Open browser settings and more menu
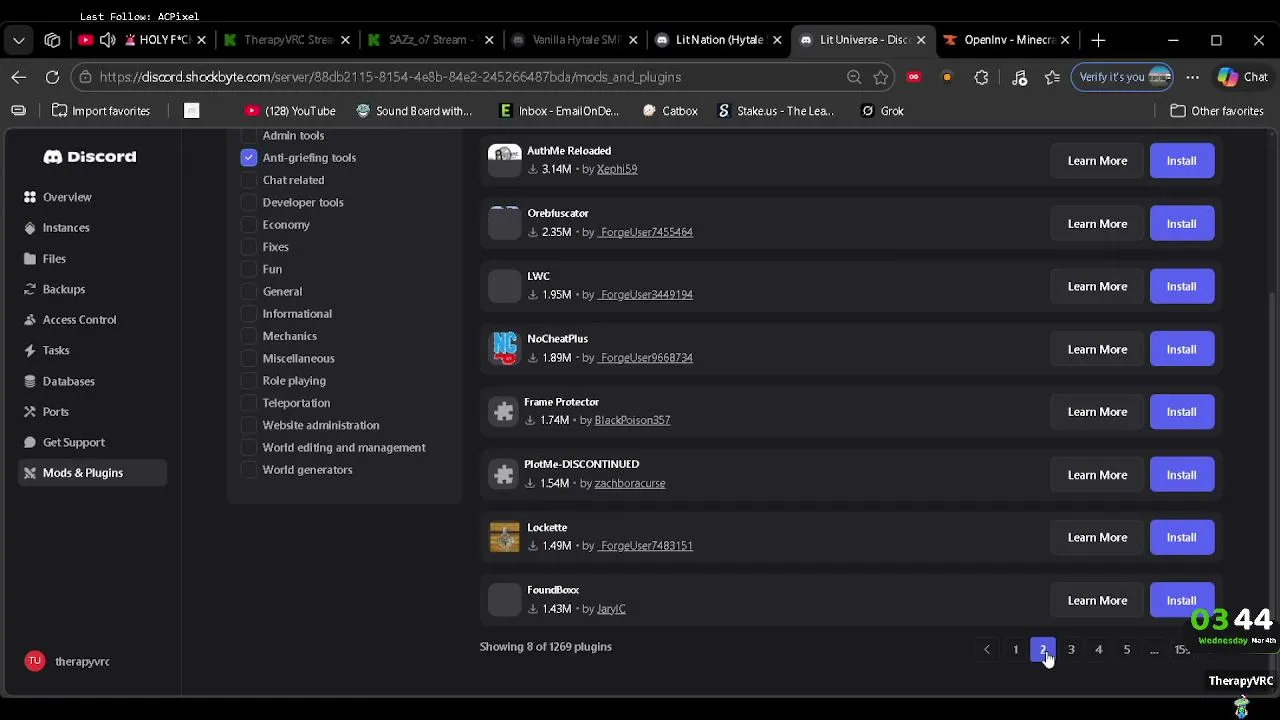This screenshot has height=720, width=1280. (x=1193, y=77)
